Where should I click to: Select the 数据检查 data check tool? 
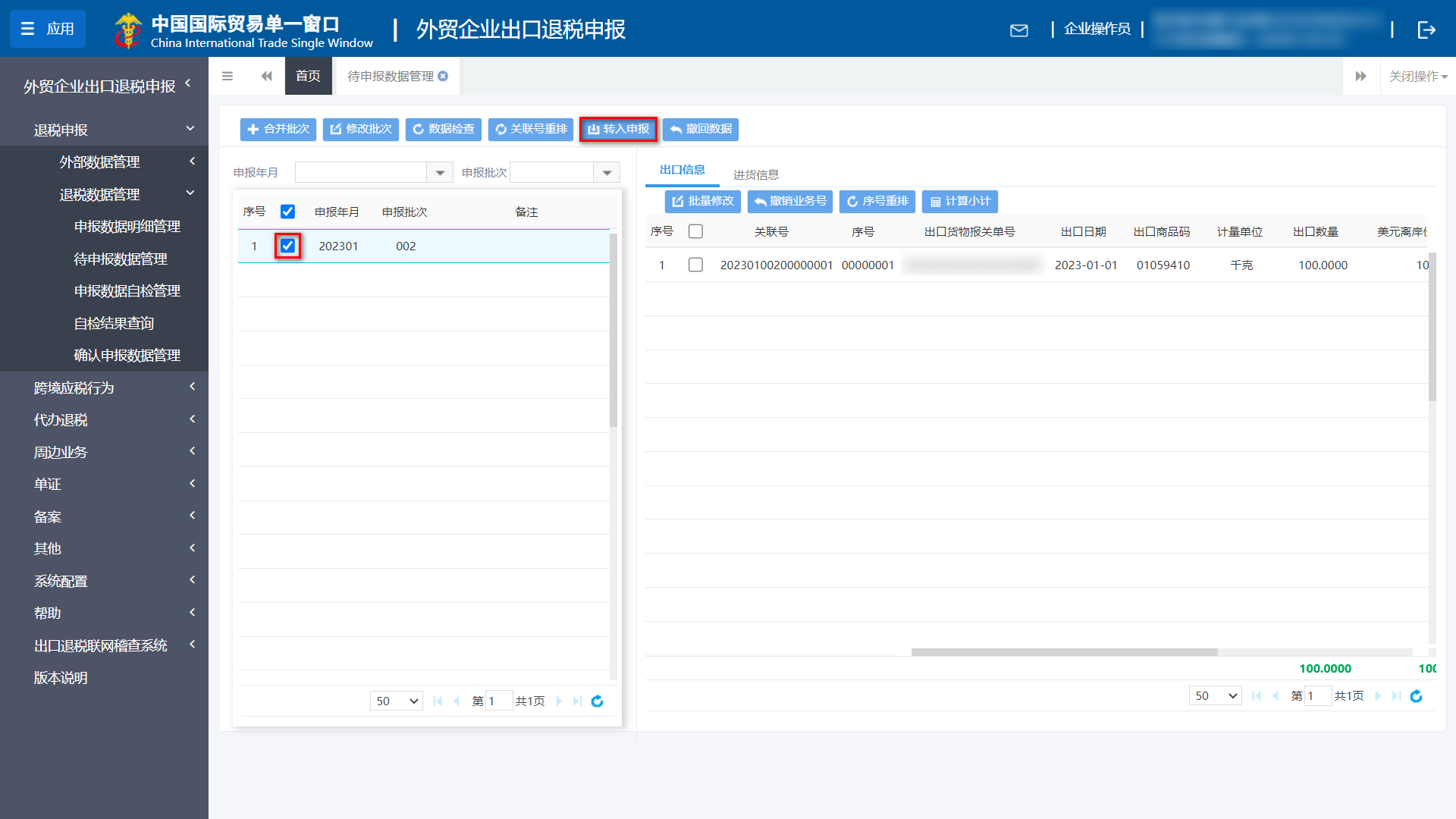pos(442,129)
